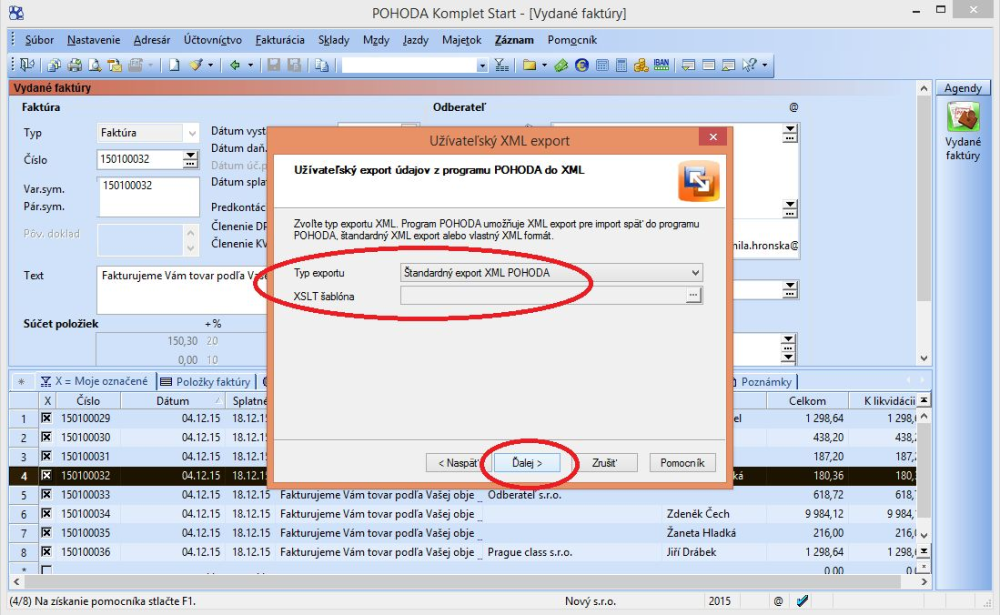
Task: Expand the arrow beside green back icon
Action: tap(250, 65)
